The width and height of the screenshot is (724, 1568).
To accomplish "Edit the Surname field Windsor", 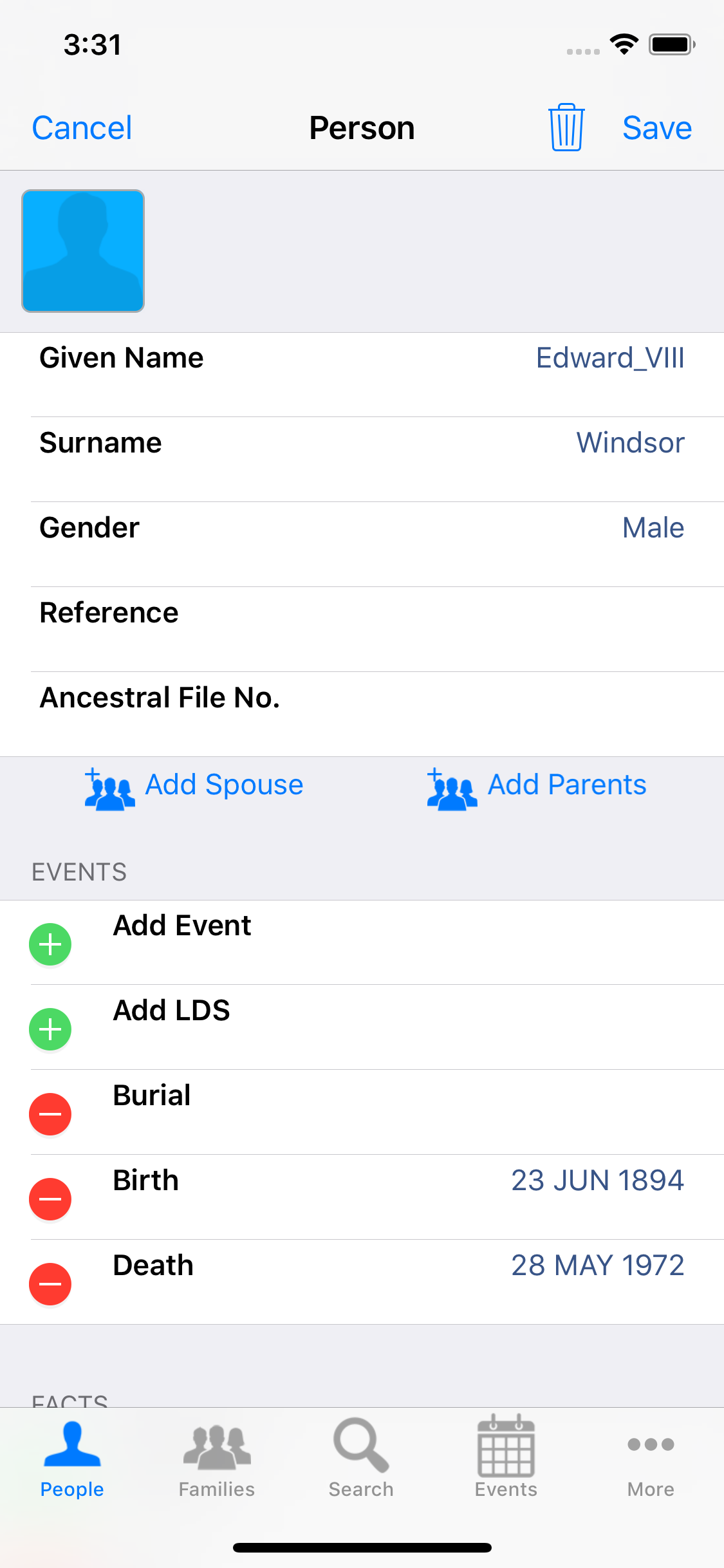I will 630,443.
